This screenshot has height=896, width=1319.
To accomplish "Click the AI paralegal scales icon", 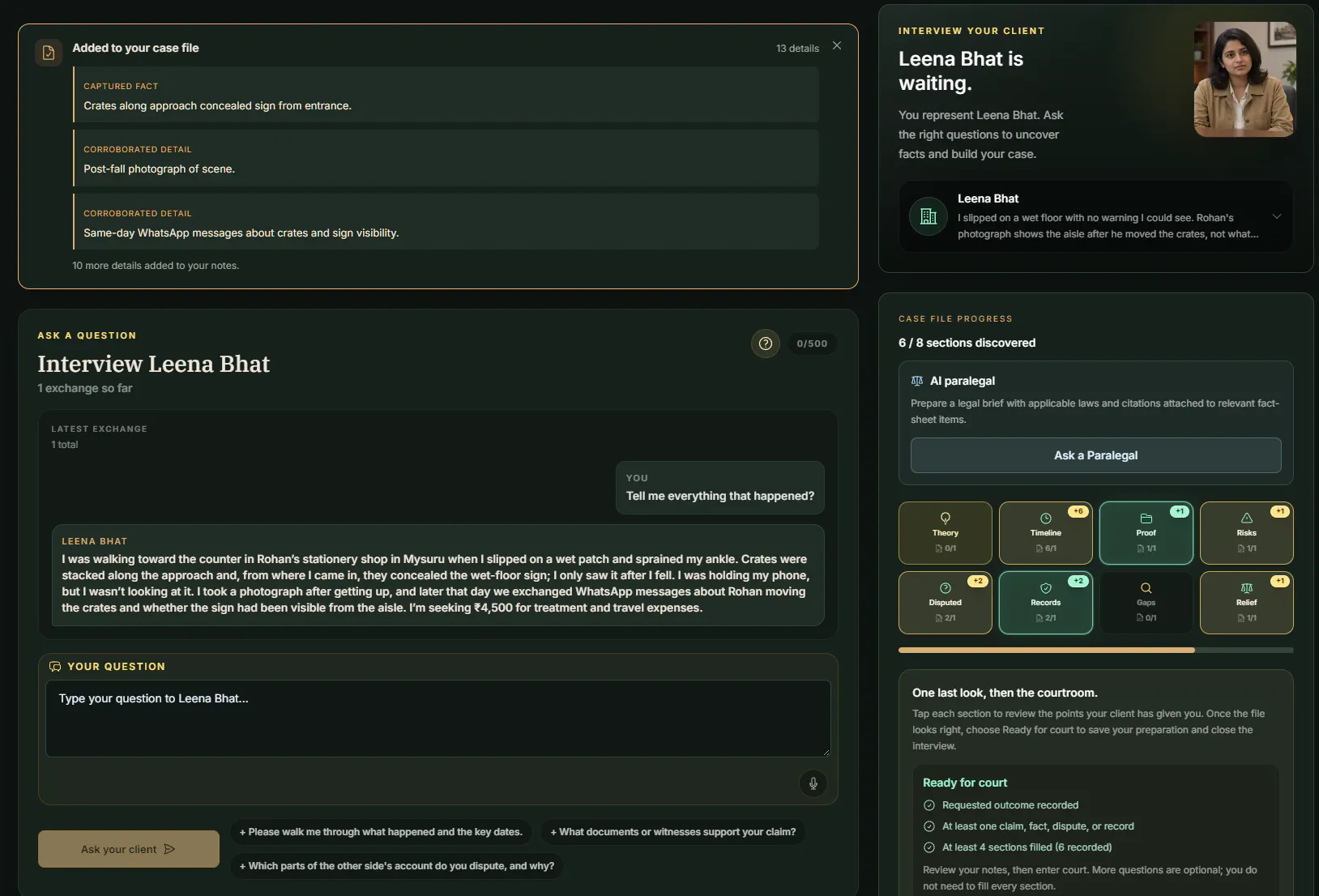I will tap(917, 381).
